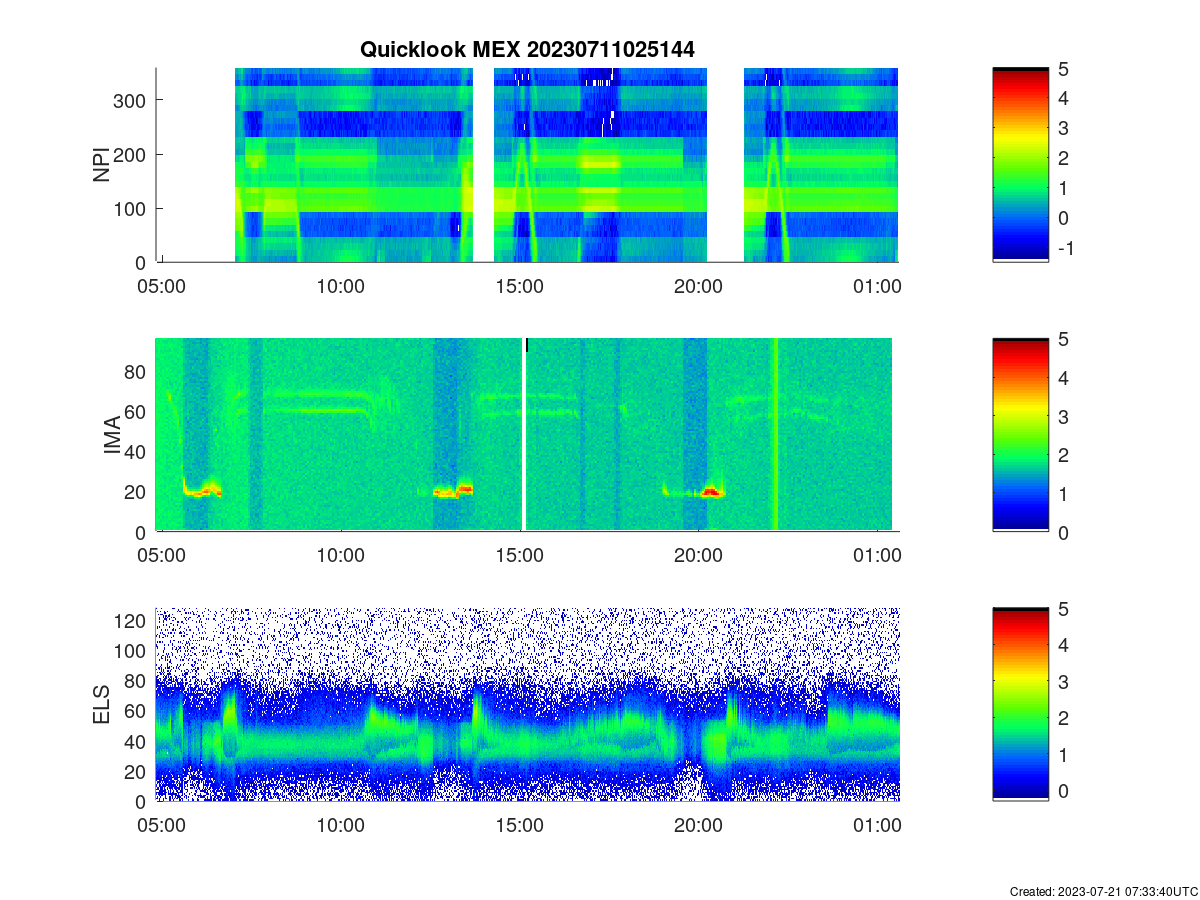
Task: Click the 15:00 tick under IMA plot
Action: pyautogui.click(x=520, y=556)
